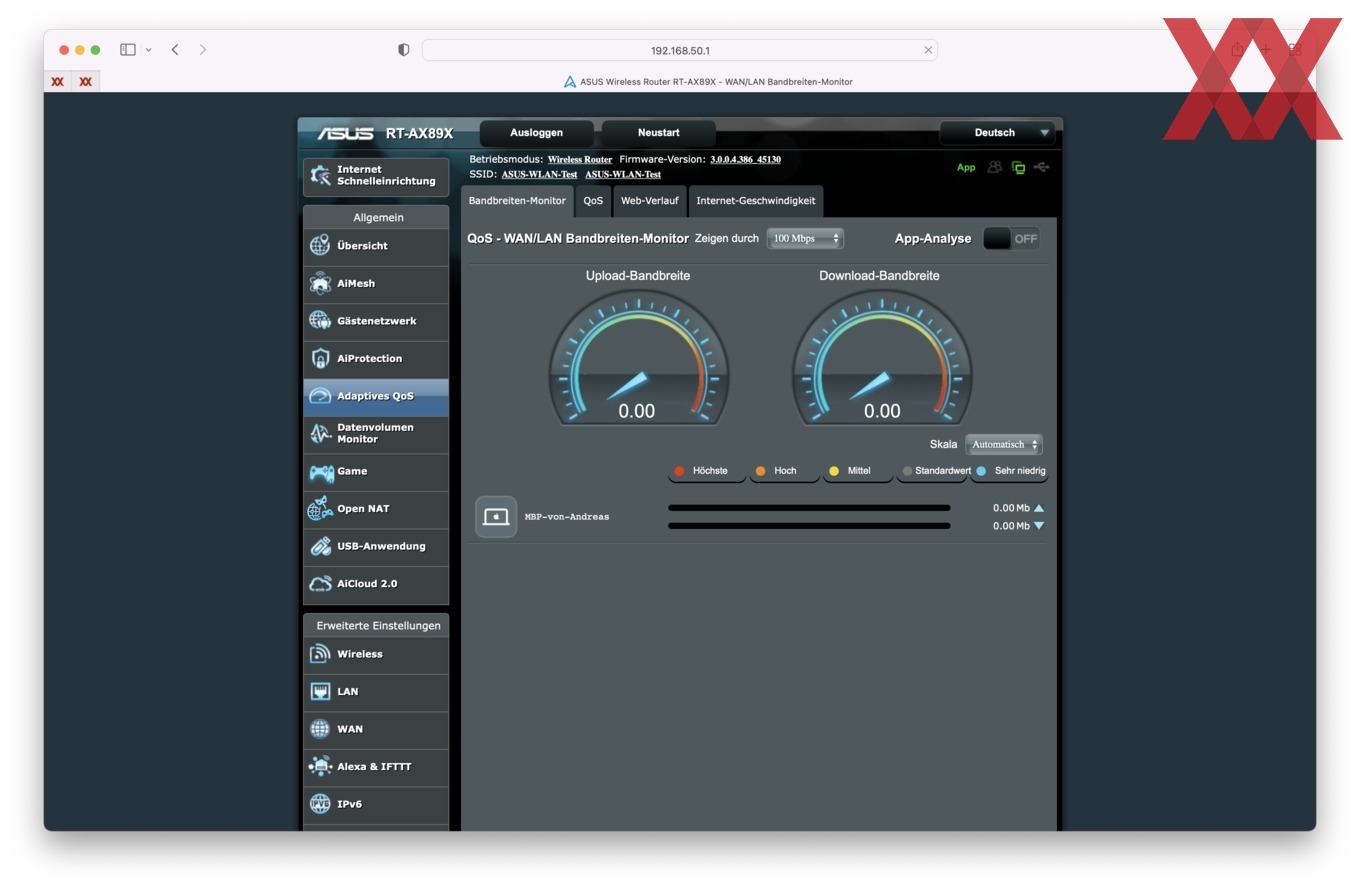
Task: Select the gray Standardwert priority swatch
Action: pyautogui.click(x=907, y=471)
